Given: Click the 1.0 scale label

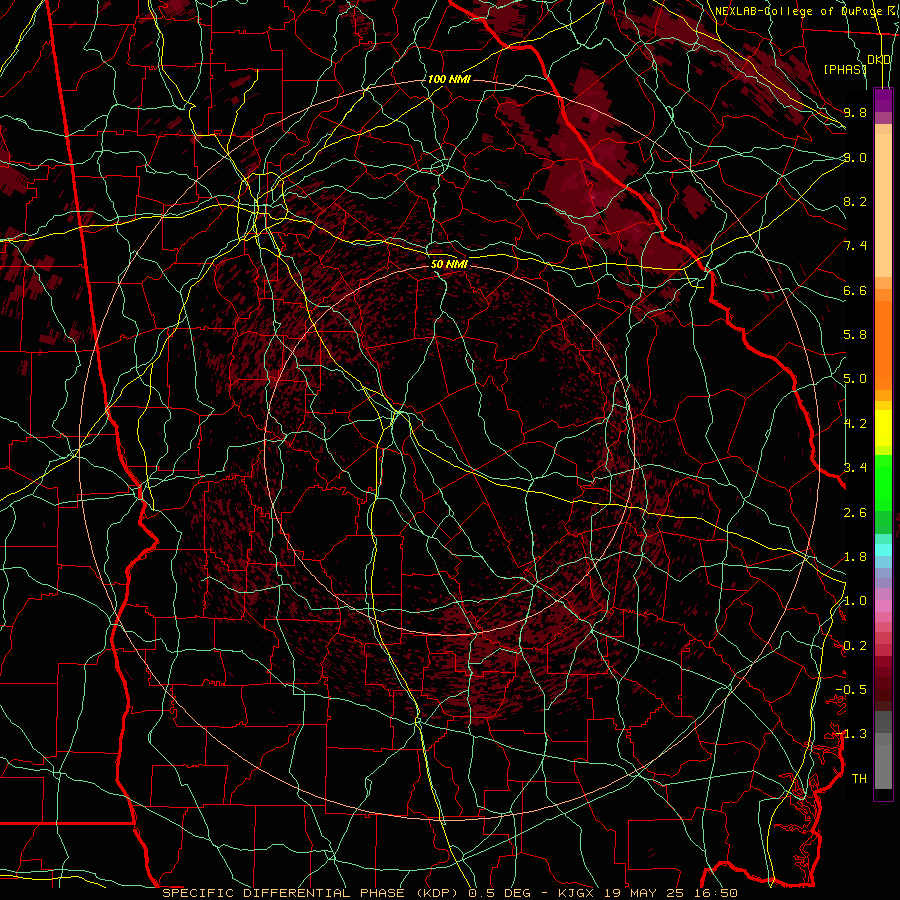Looking at the screenshot, I should (855, 601).
